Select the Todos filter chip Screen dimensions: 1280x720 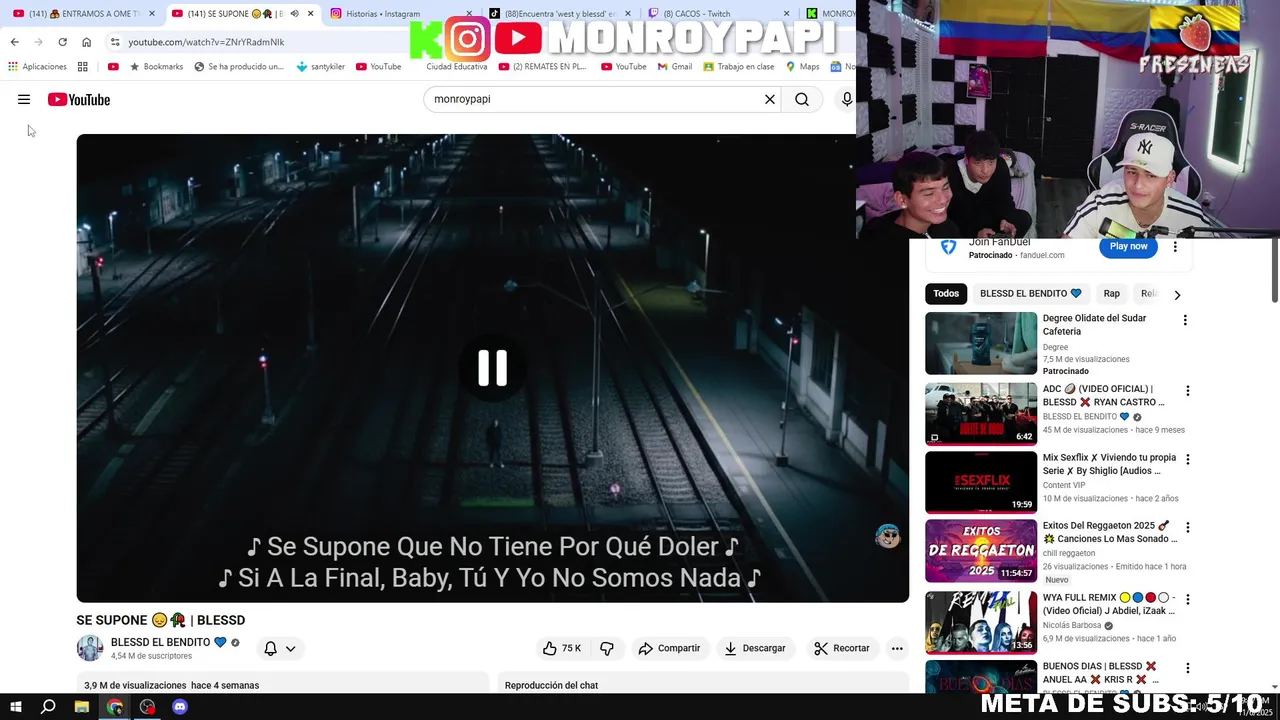pyautogui.click(x=946, y=293)
